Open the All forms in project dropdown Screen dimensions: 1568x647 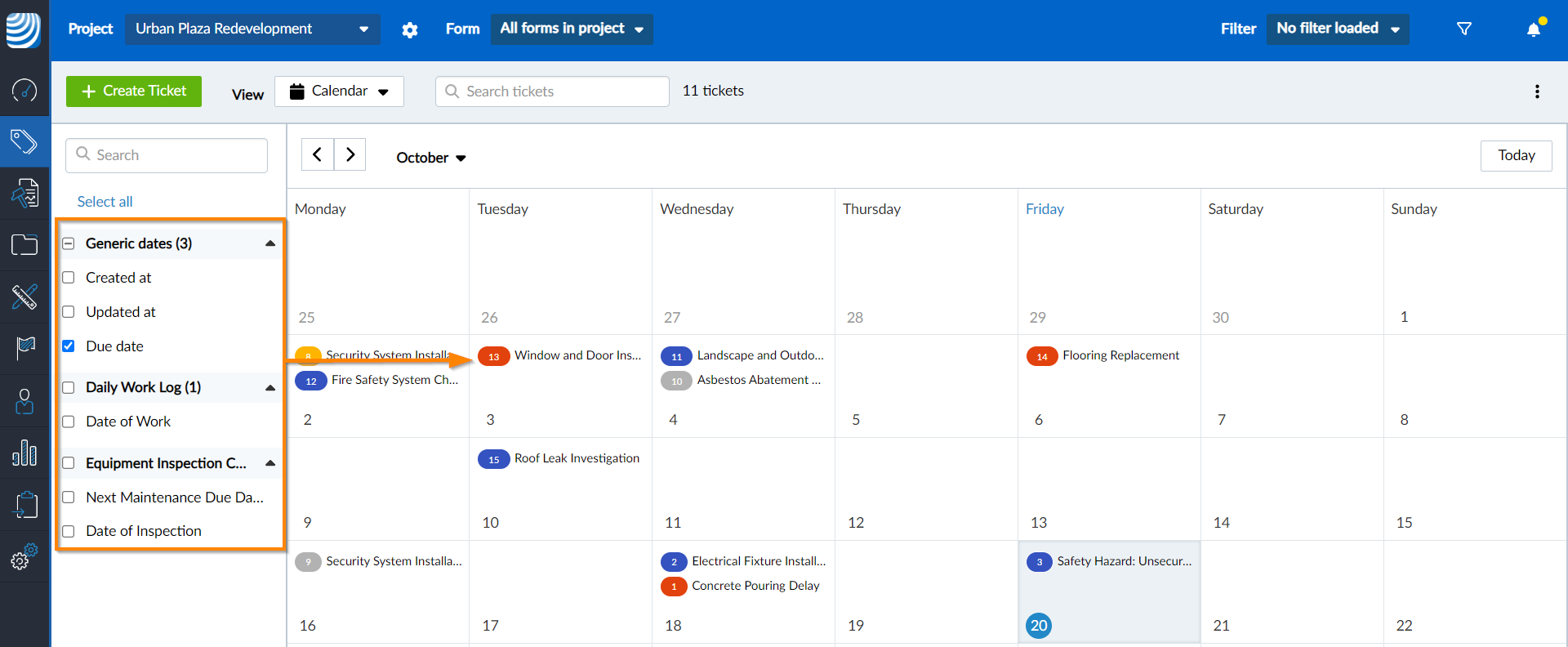572,29
